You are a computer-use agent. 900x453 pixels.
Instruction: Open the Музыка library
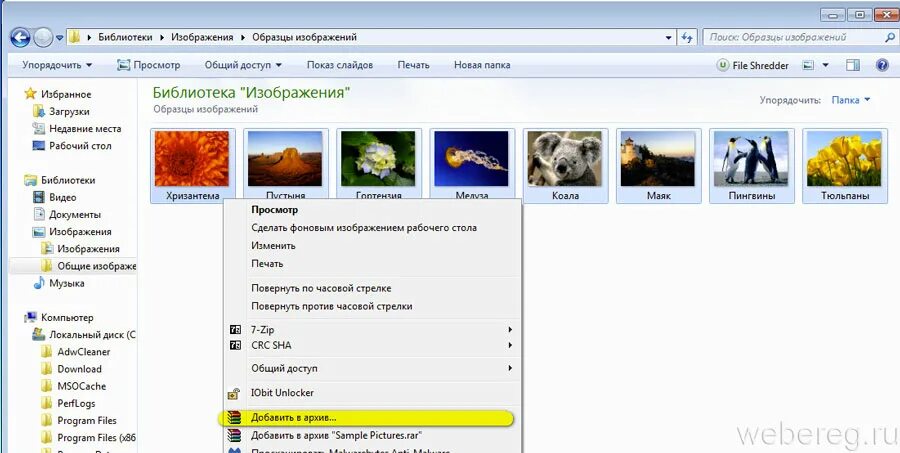point(59,283)
